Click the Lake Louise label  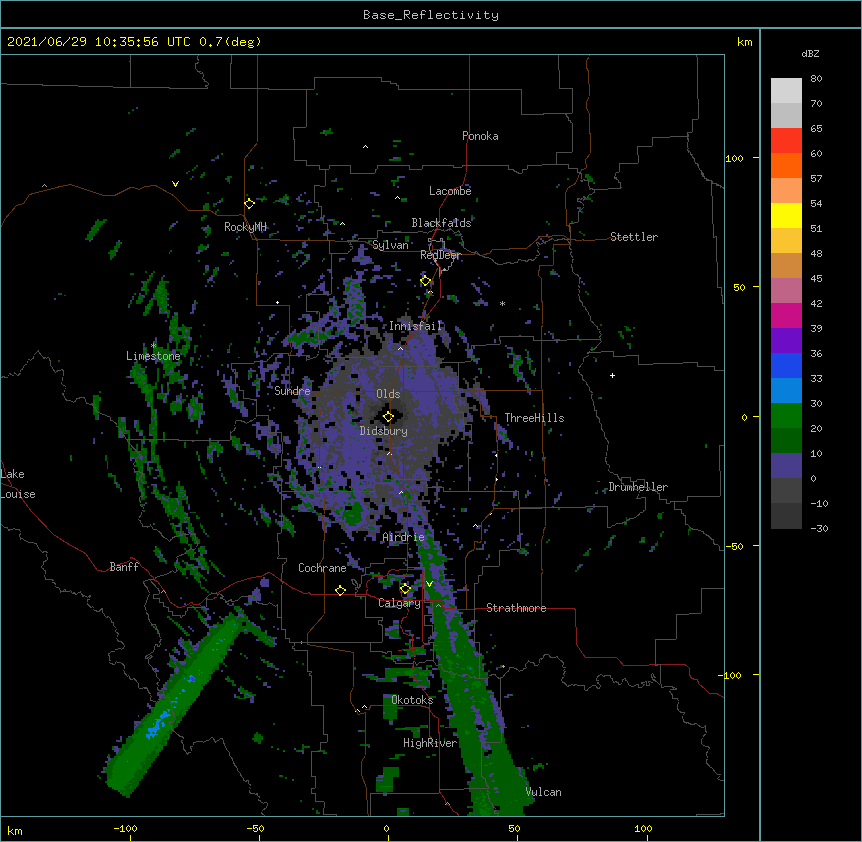(18, 484)
